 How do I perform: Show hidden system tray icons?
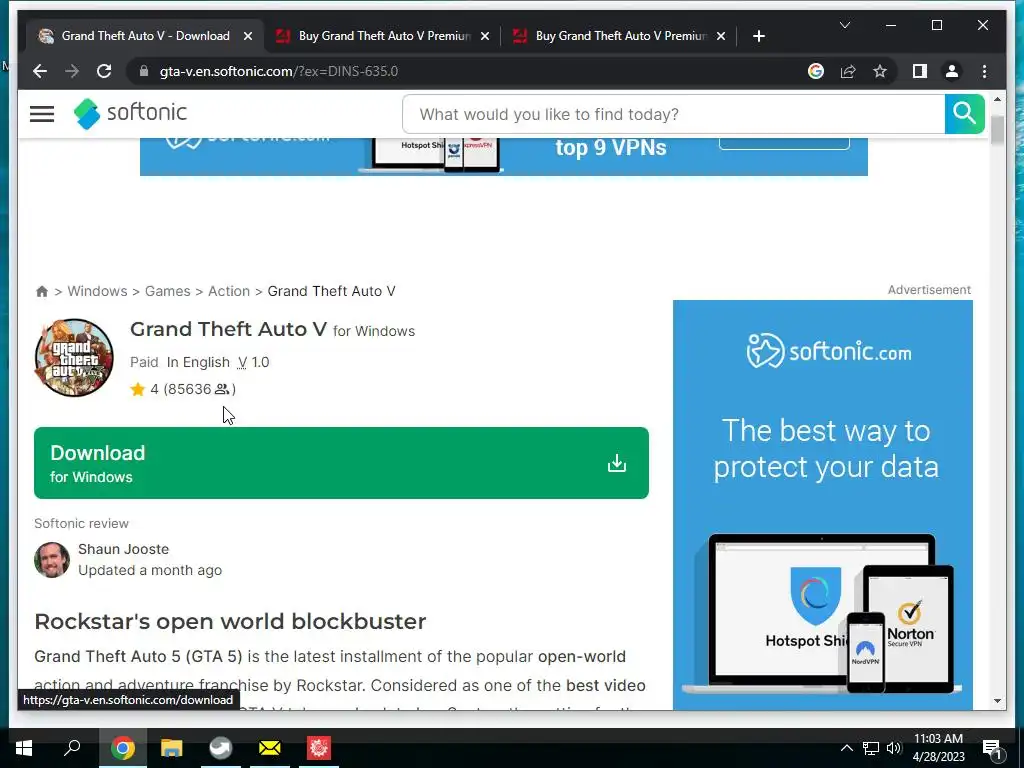point(846,748)
